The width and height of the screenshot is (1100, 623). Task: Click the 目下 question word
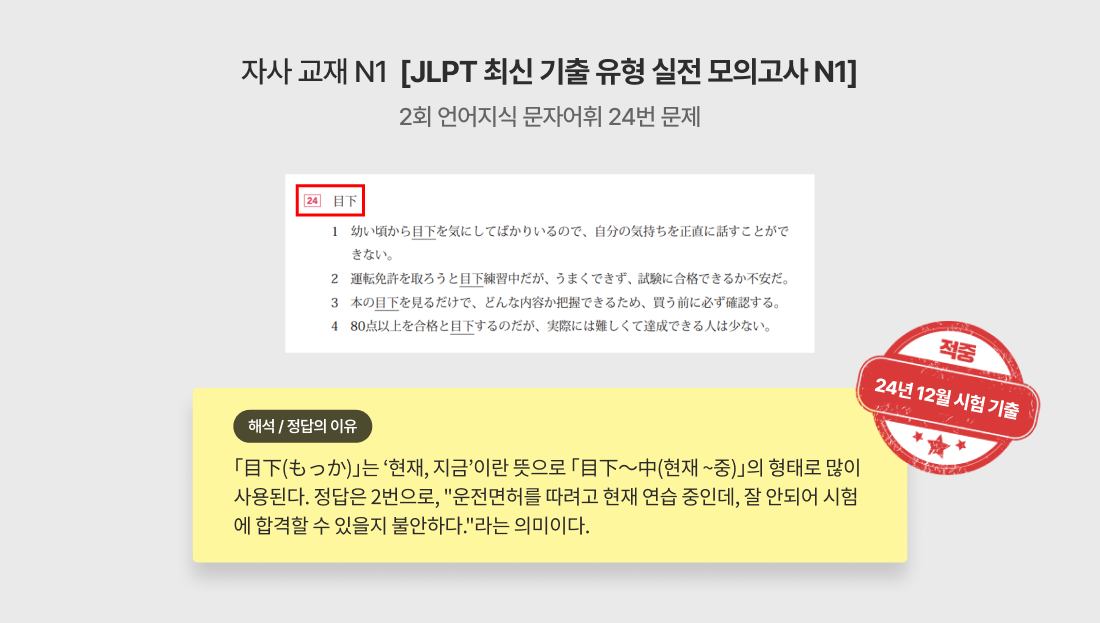pyautogui.click(x=344, y=201)
